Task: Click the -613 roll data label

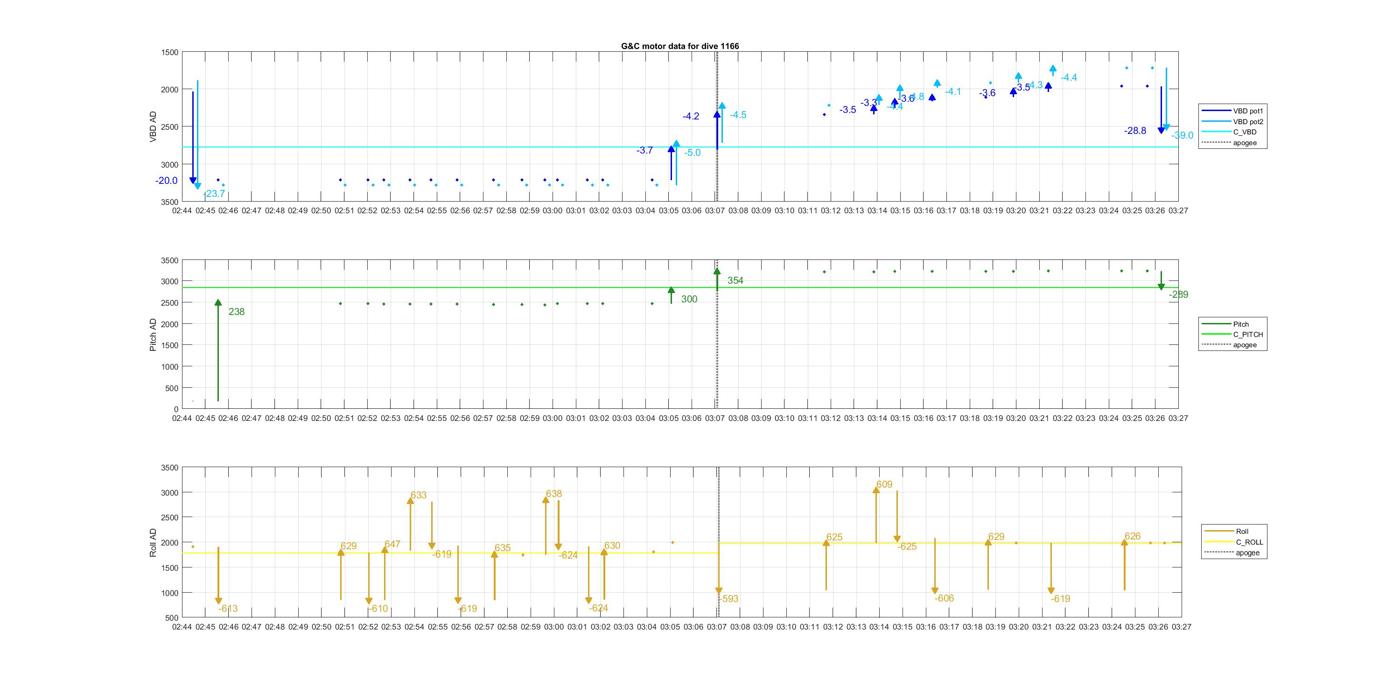Action: point(228,609)
